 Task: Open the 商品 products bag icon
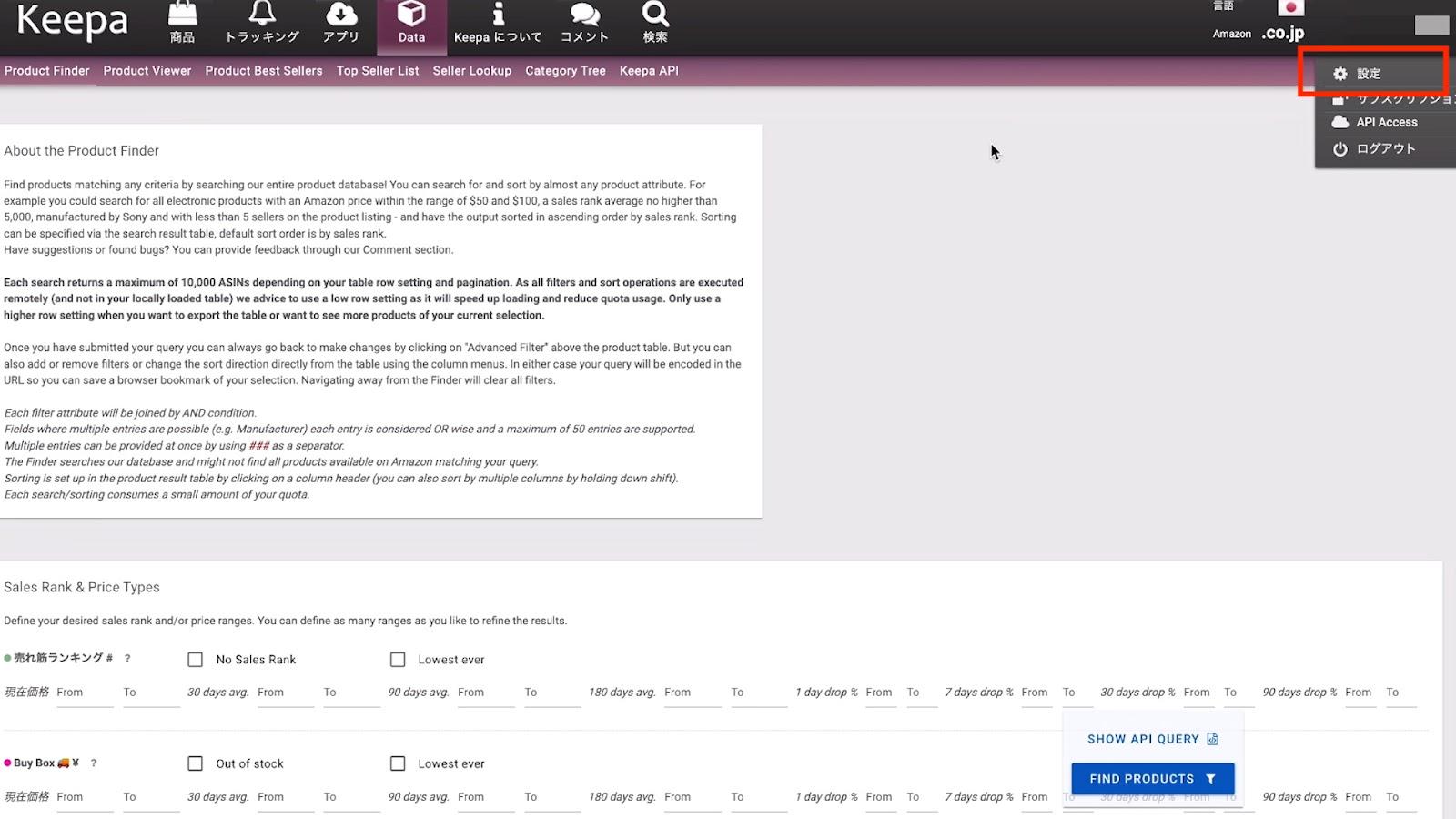tap(182, 15)
